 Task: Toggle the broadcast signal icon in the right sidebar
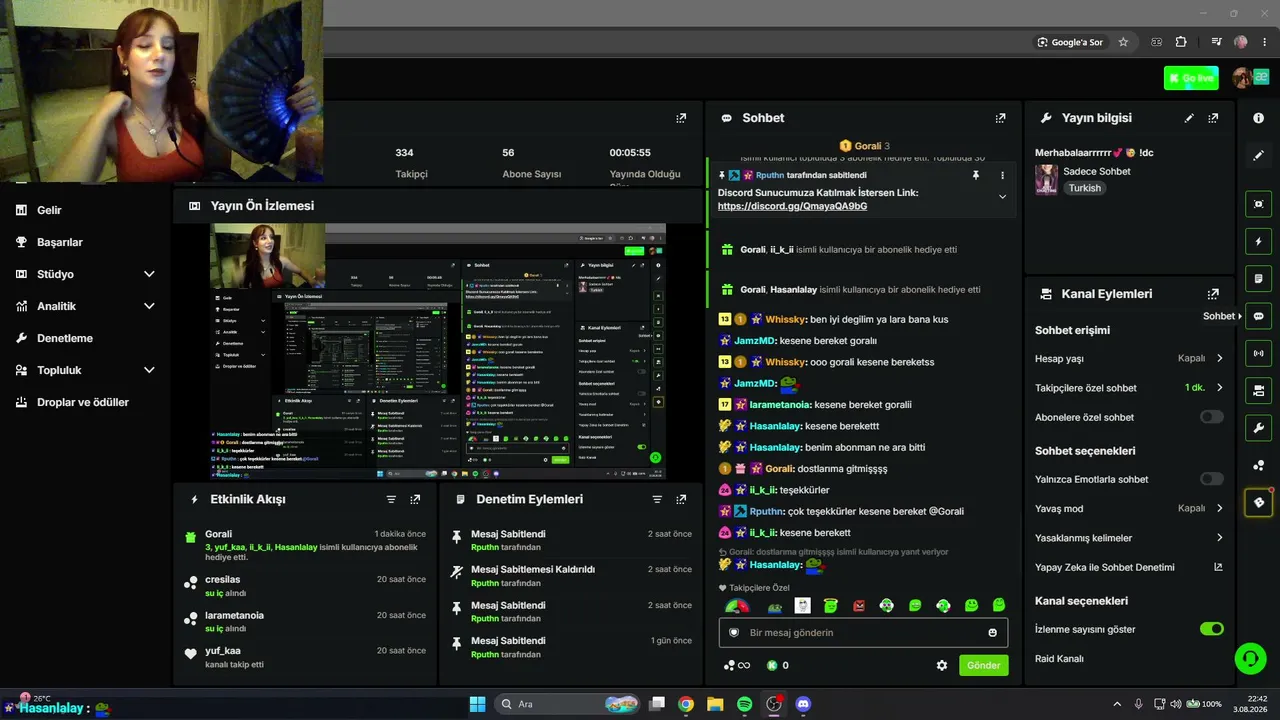[x=1258, y=353]
